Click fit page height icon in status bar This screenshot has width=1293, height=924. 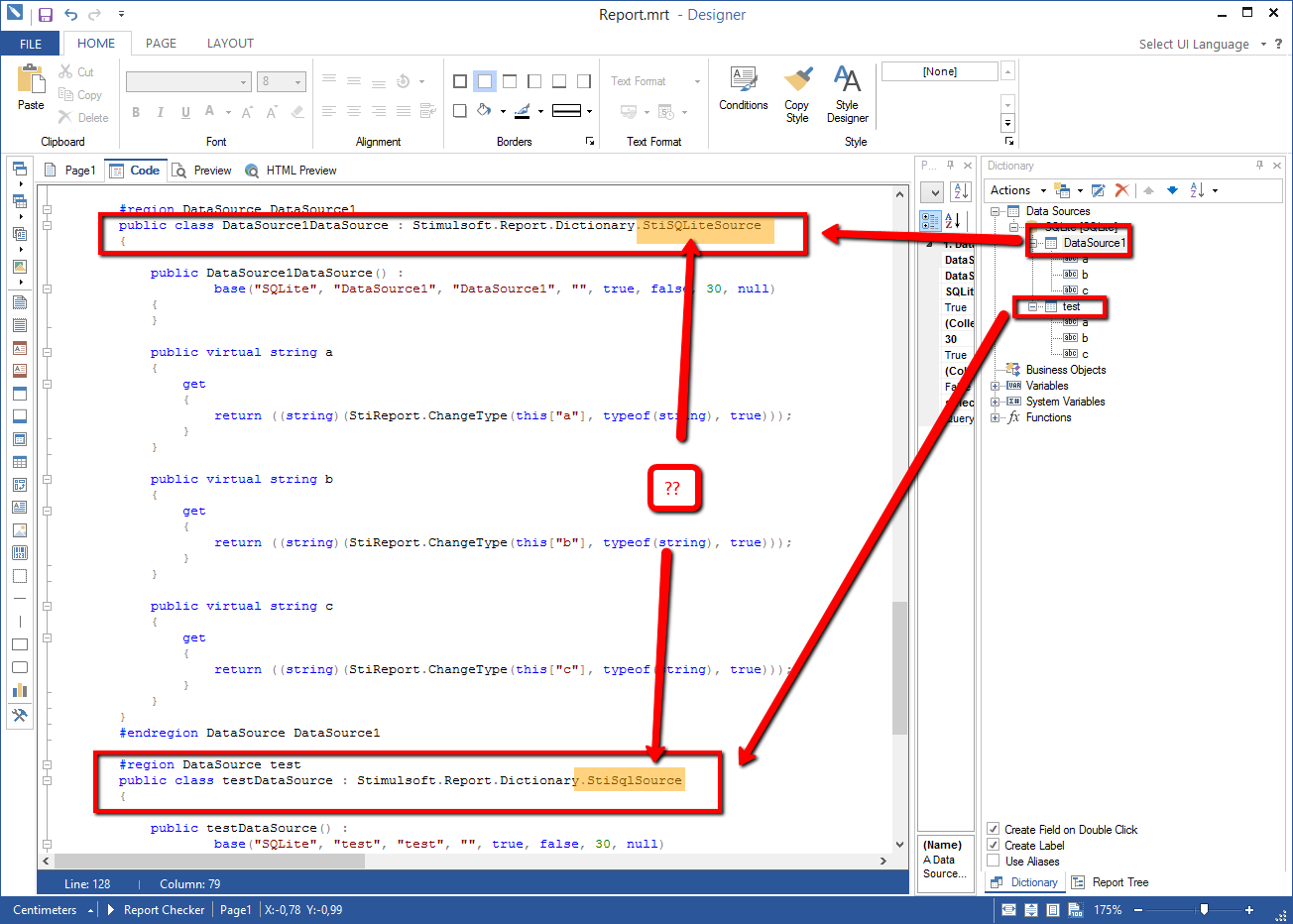coord(1032,909)
